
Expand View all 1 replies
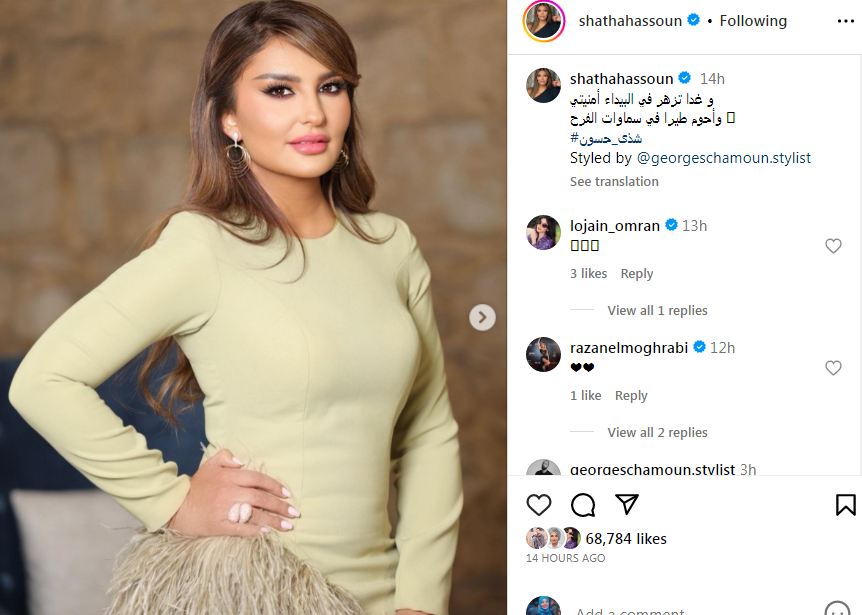pos(657,311)
